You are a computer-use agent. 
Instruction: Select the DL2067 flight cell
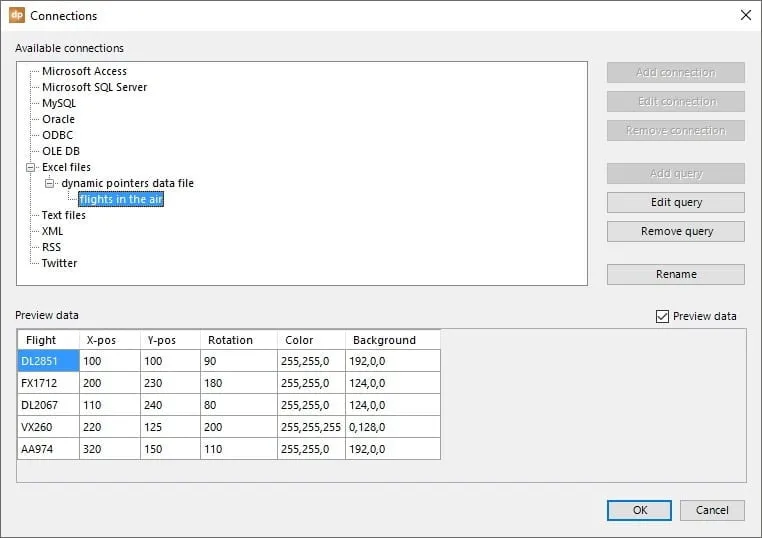pyautogui.click(x=48, y=405)
